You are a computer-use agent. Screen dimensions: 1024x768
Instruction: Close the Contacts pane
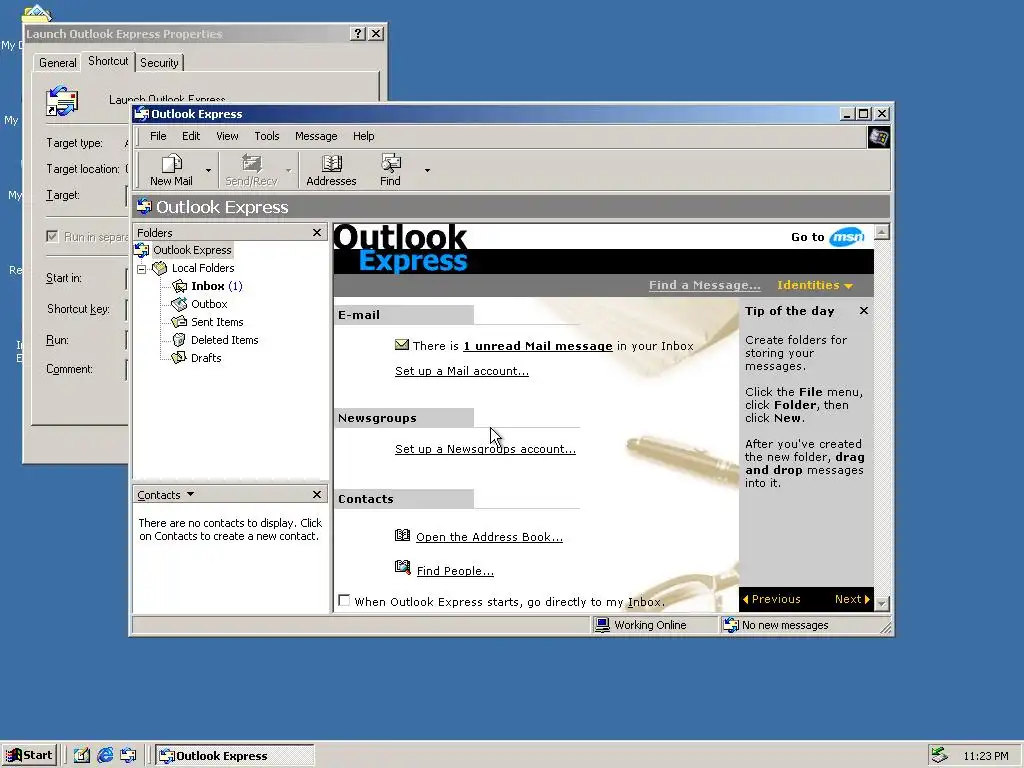pyautogui.click(x=317, y=494)
